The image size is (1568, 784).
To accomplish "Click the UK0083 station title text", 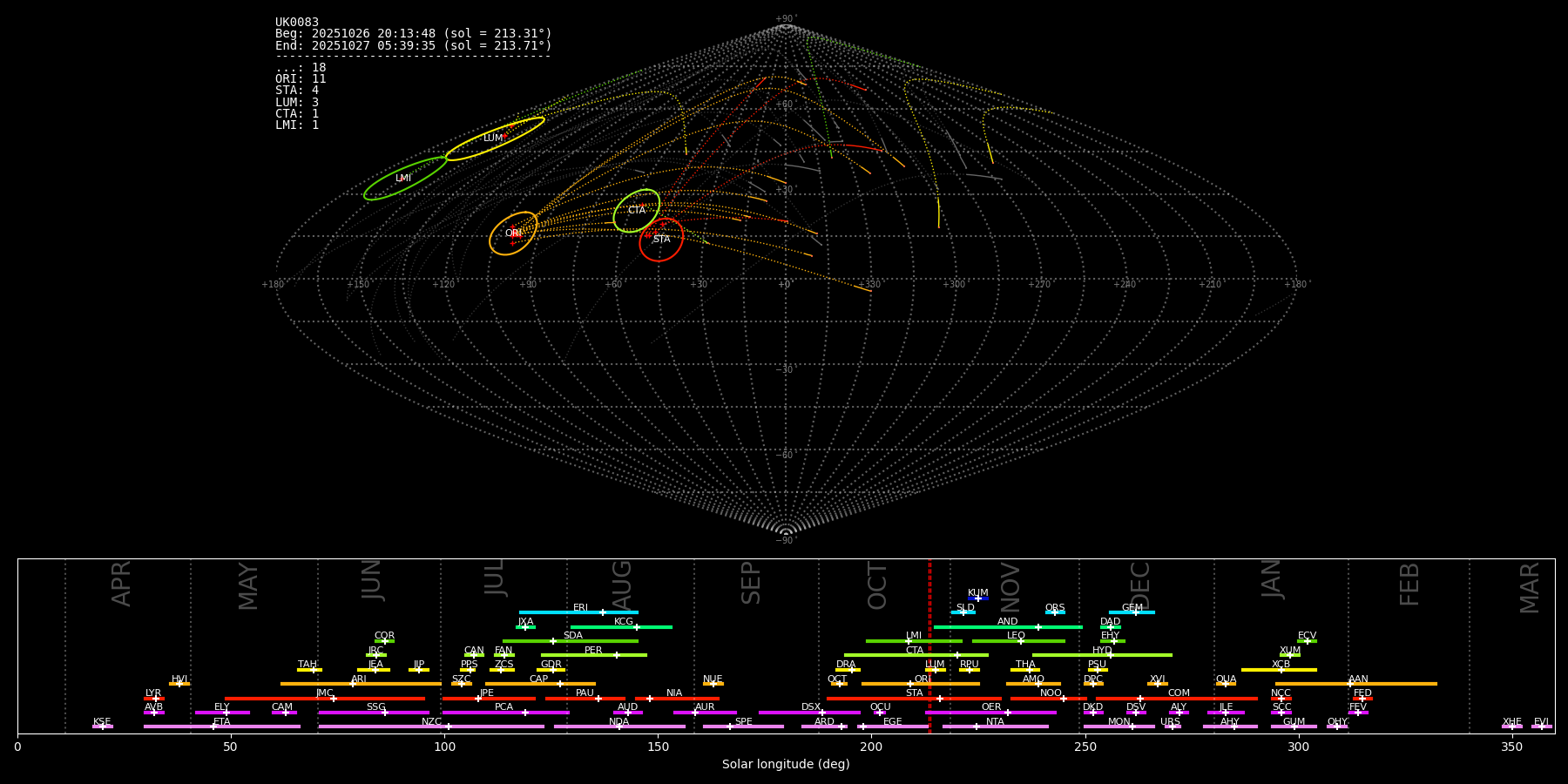I will pyautogui.click(x=297, y=22).
